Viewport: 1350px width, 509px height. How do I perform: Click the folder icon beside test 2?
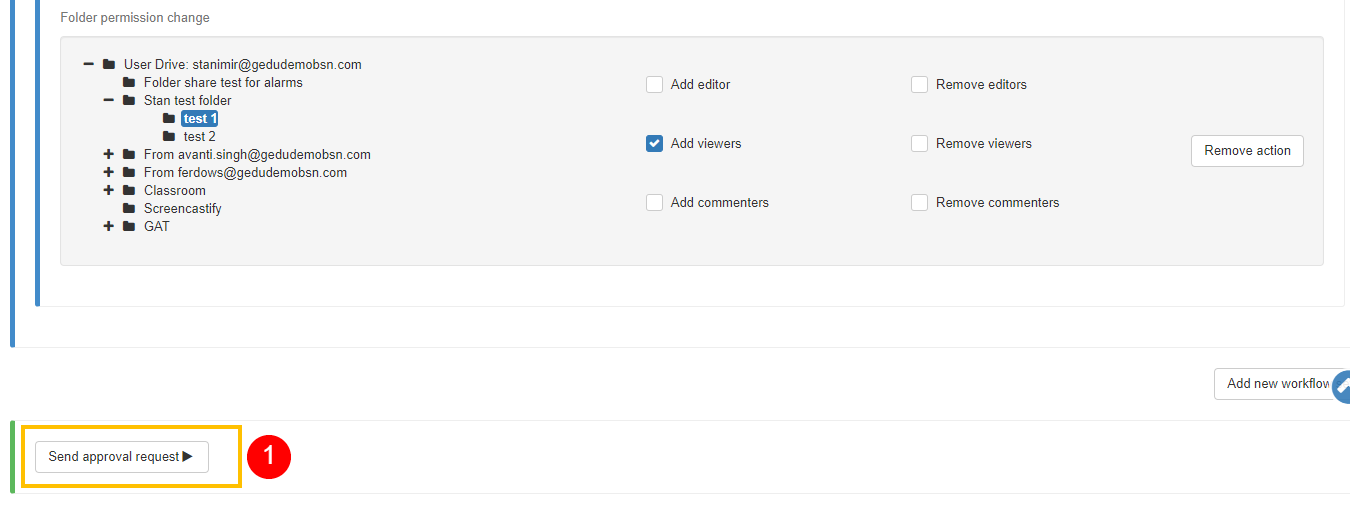tap(169, 137)
